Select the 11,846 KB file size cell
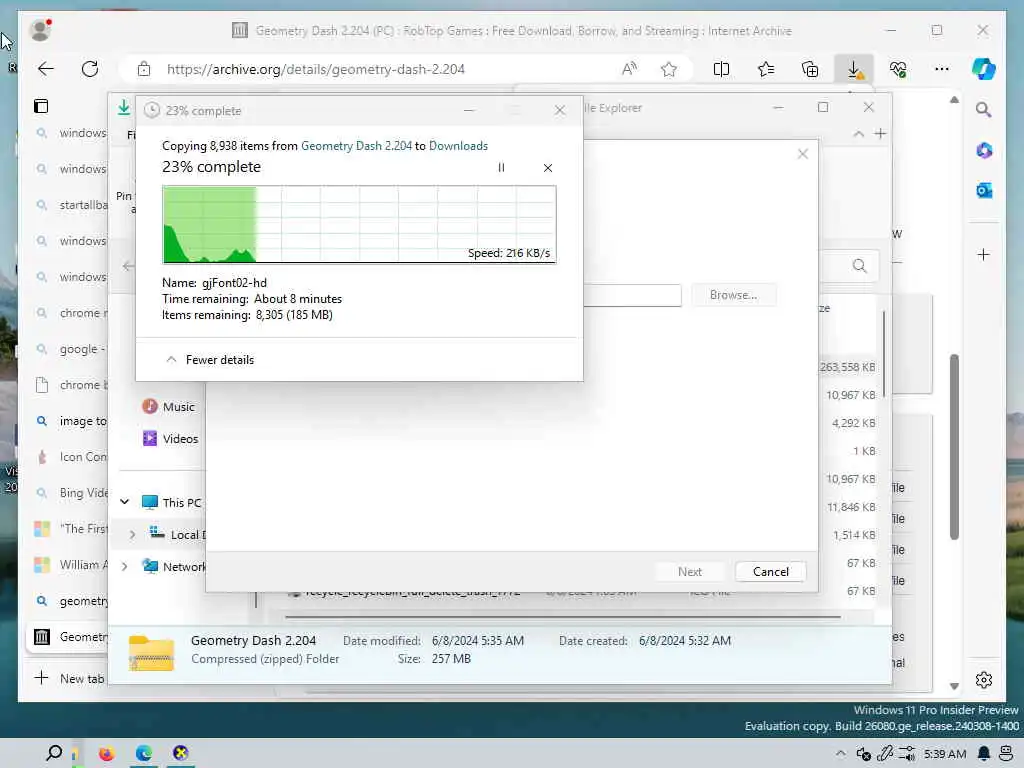This screenshot has width=1024, height=768. [851, 507]
